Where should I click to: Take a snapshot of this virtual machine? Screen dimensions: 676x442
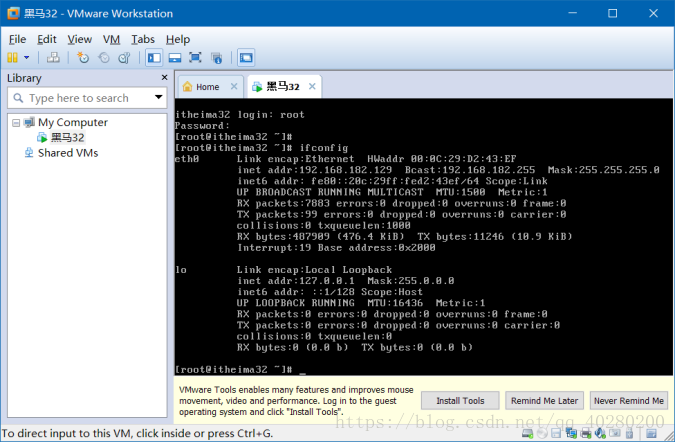(83, 57)
